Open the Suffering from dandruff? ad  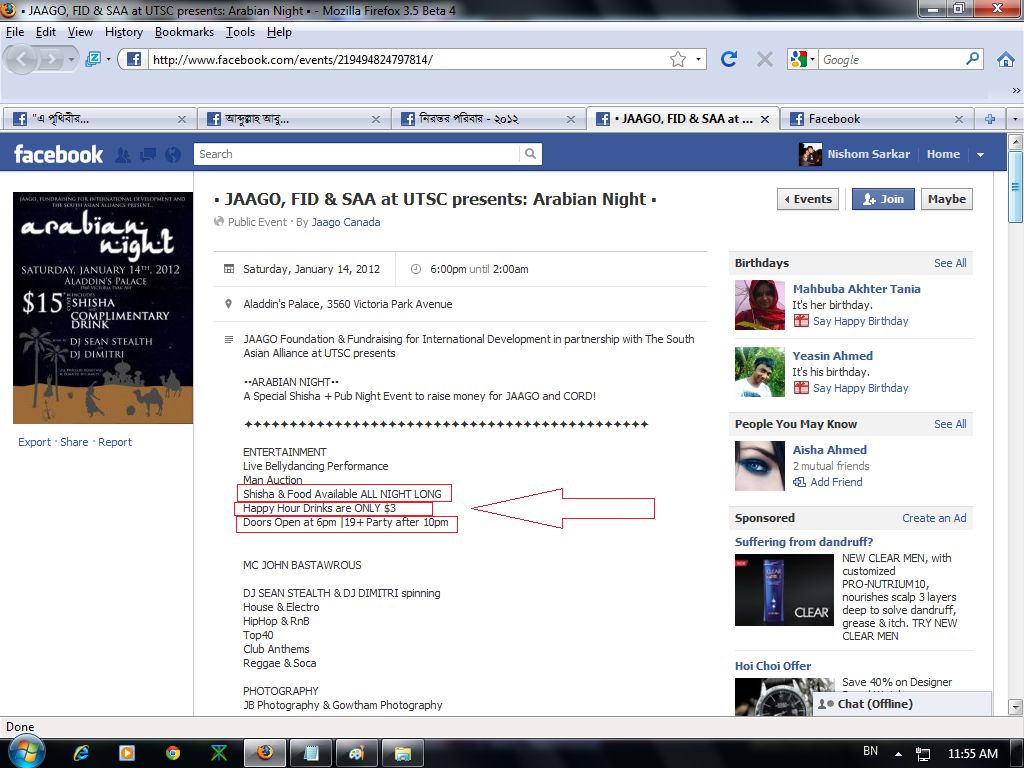(x=803, y=542)
